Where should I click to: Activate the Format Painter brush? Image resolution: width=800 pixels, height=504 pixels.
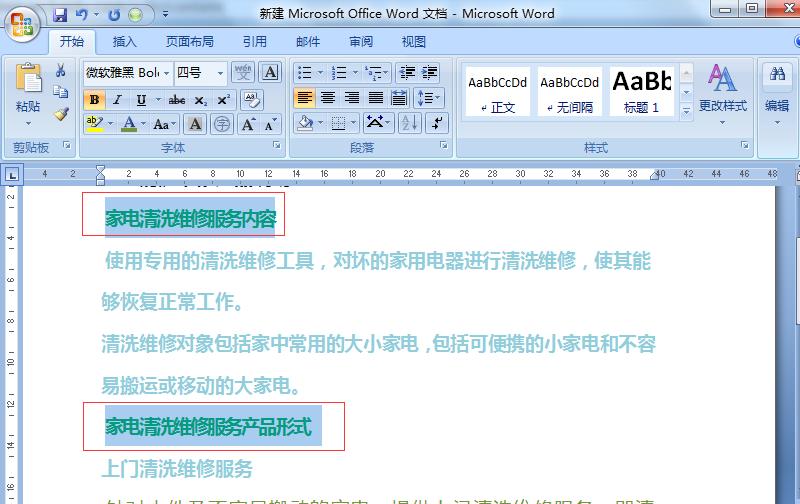pyautogui.click(x=62, y=113)
